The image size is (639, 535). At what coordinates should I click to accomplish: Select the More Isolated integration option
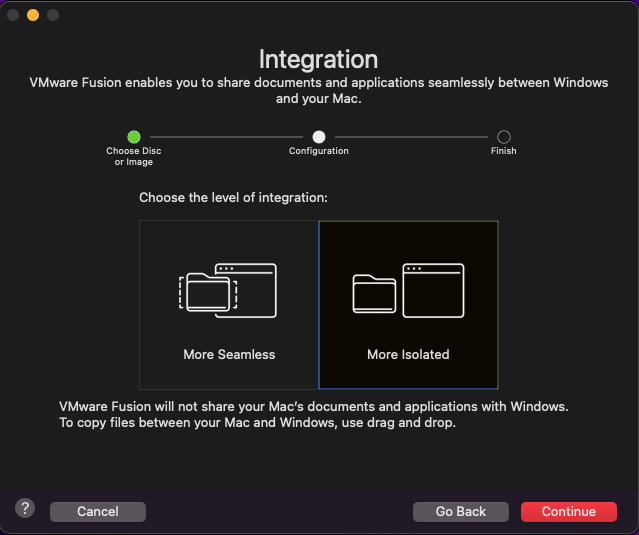coord(408,305)
